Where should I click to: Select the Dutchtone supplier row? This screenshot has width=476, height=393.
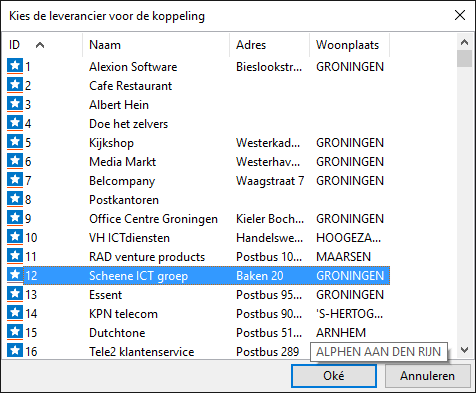click(x=198, y=333)
